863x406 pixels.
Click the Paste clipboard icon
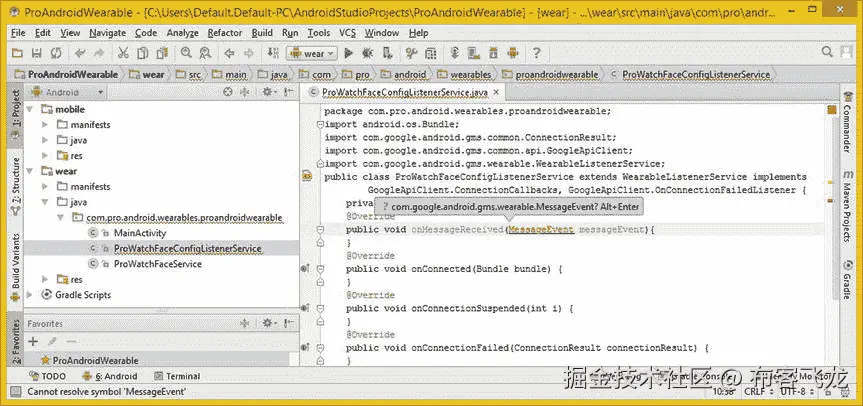click(x=162, y=53)
